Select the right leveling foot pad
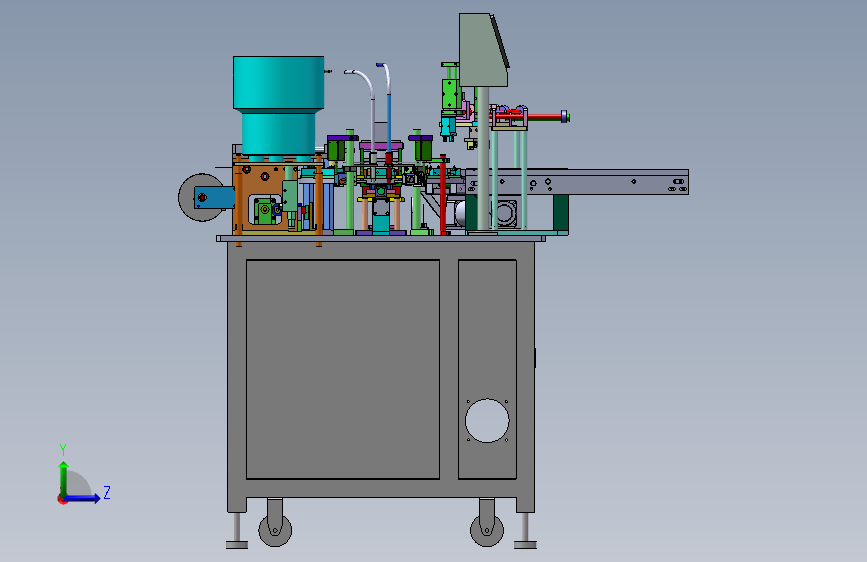Screen dimensions: 867x562 (525, 545)
